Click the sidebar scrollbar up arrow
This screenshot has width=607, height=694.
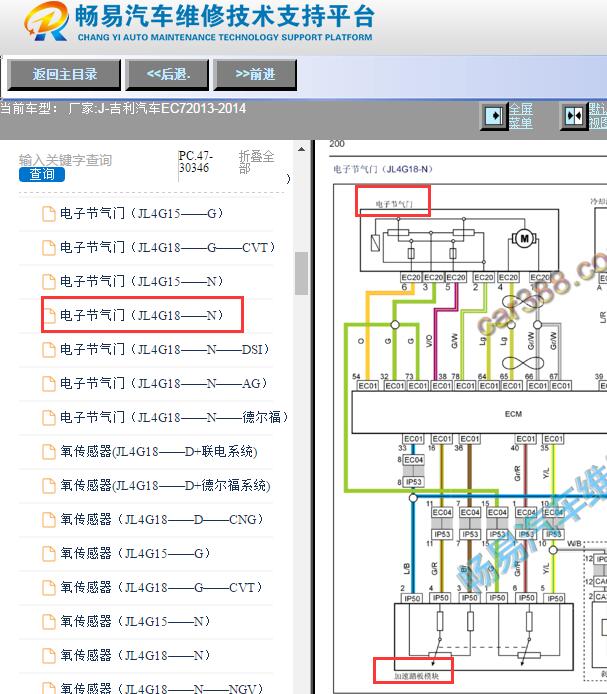click(x=302, y=150)
